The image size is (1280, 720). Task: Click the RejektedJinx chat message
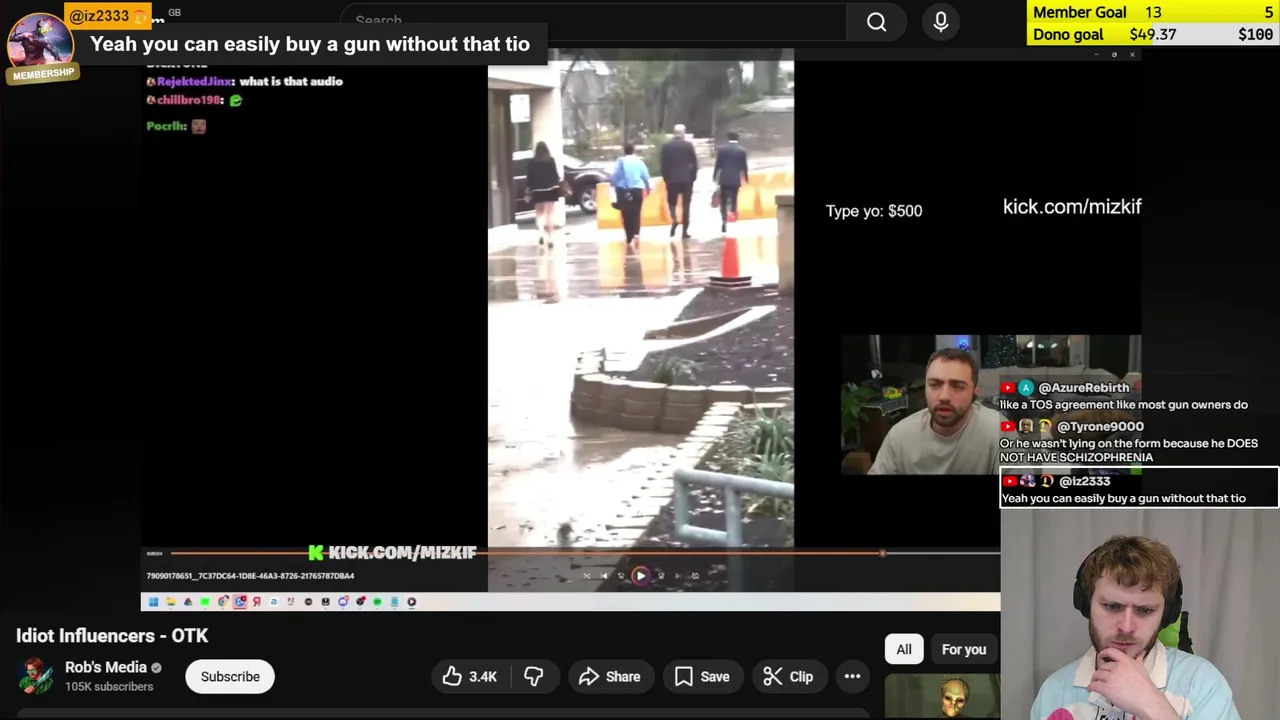tap(245, 82)
